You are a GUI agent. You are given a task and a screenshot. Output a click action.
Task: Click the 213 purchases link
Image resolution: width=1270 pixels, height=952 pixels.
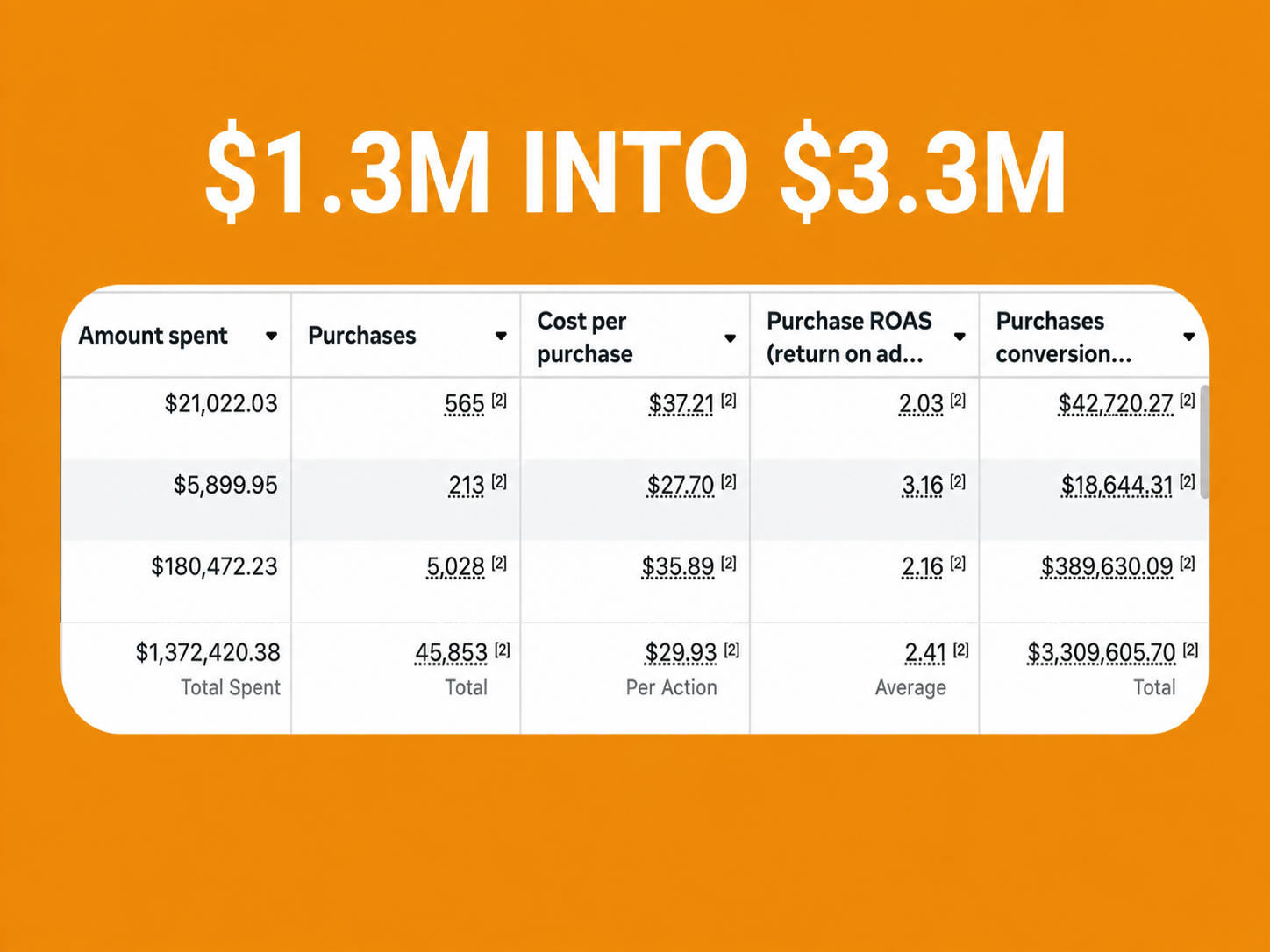466,486
